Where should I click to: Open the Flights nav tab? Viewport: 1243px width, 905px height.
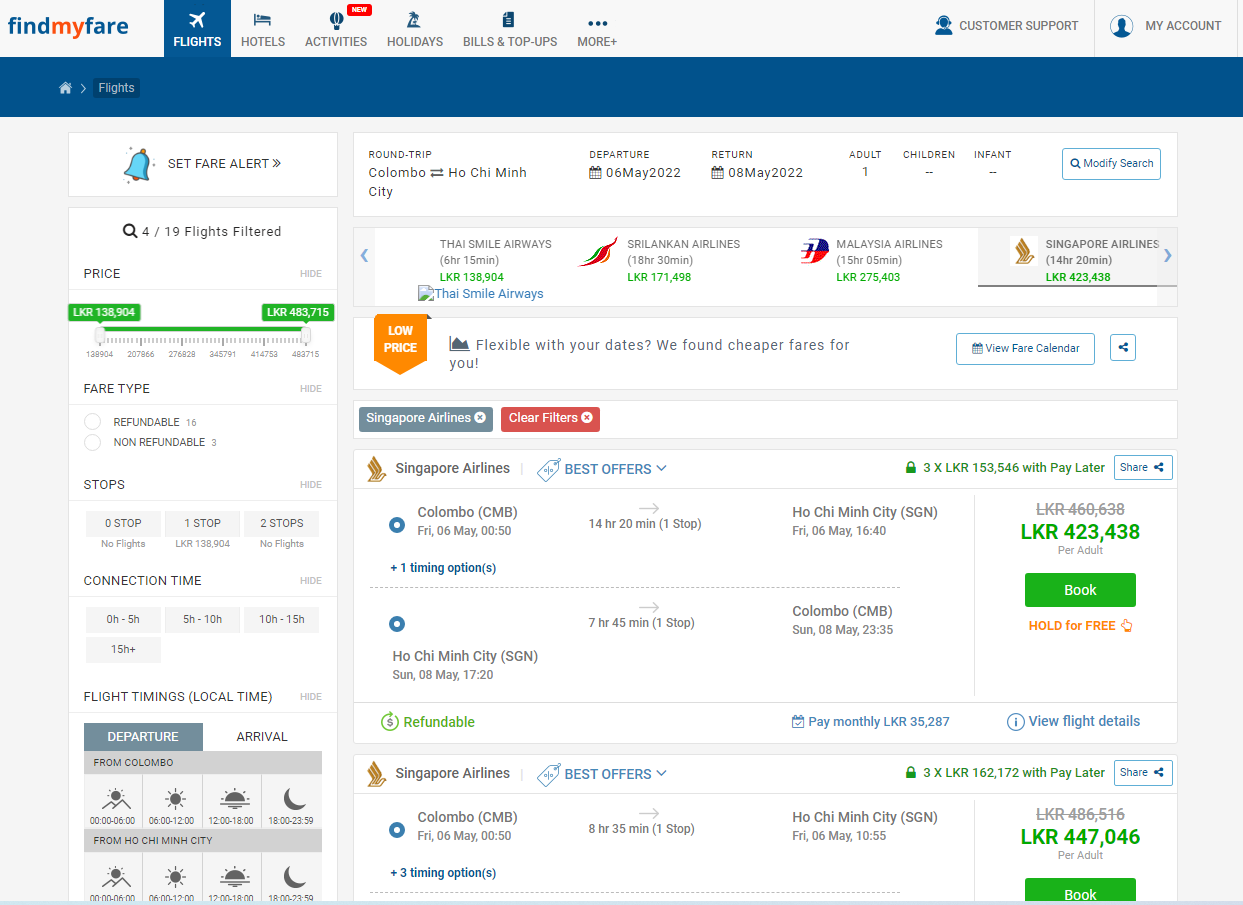click(x=197, y=28)
